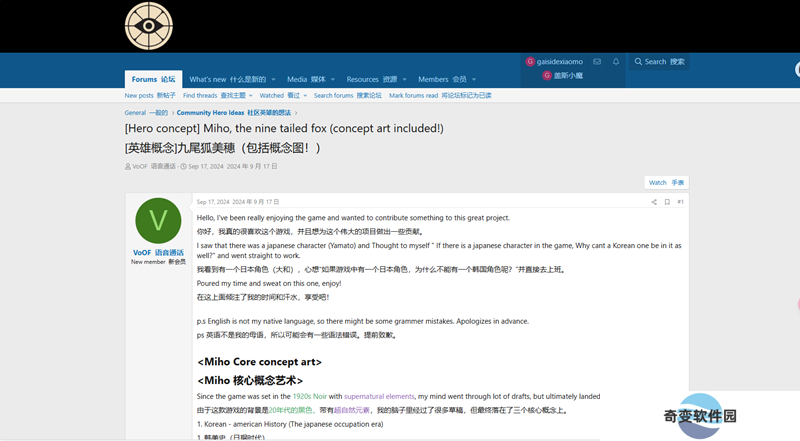Expand the Members dropdown arrow
This screenshot has height=441, width=800.
(x=474, y=80)
